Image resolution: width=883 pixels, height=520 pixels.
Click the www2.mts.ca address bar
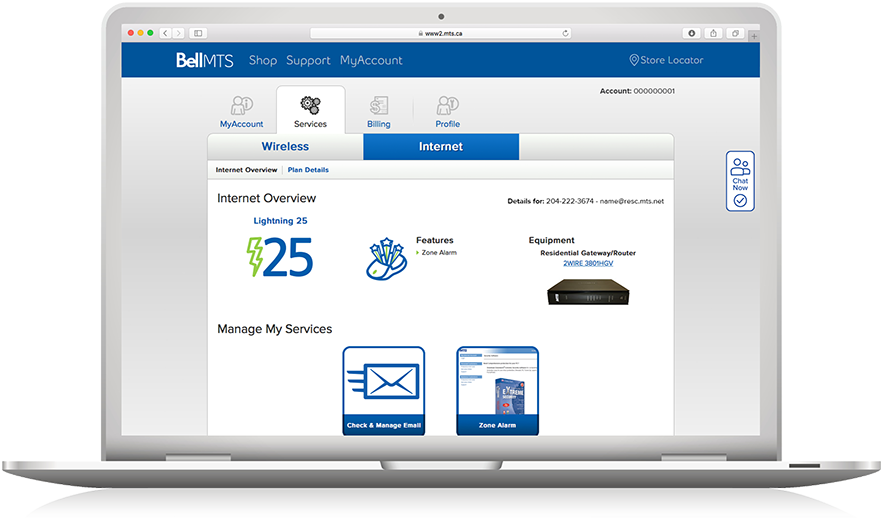click(440, 33)
